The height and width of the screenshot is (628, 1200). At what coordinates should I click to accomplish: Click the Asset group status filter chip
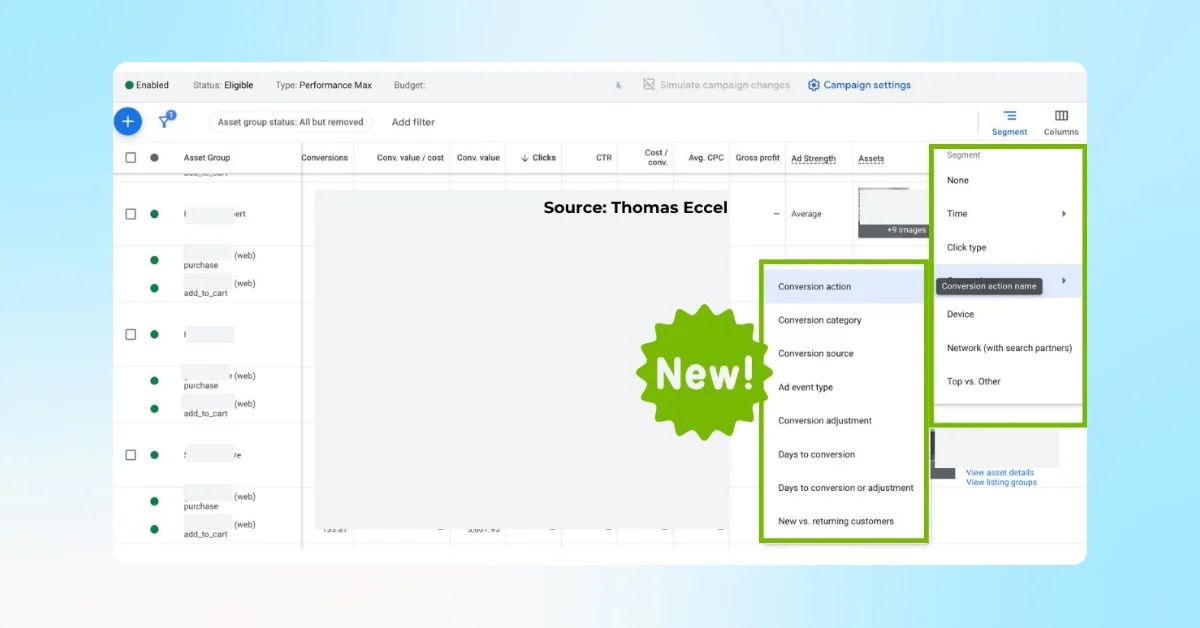tap(290, 122)
